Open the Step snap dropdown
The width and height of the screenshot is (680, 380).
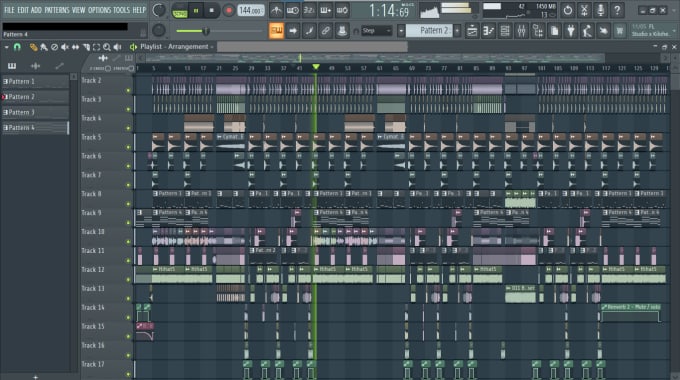pyautogui.click(x=376, y=31)
